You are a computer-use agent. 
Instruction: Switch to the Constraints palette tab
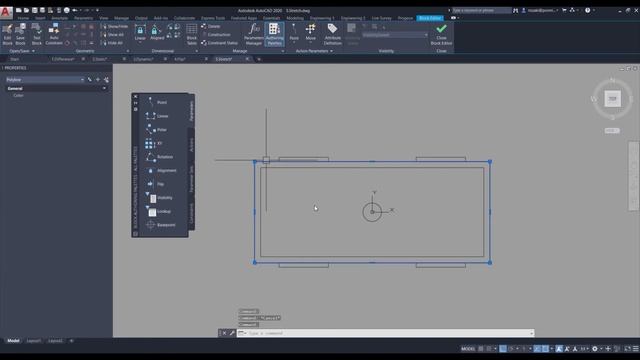[x=191, y=213]
